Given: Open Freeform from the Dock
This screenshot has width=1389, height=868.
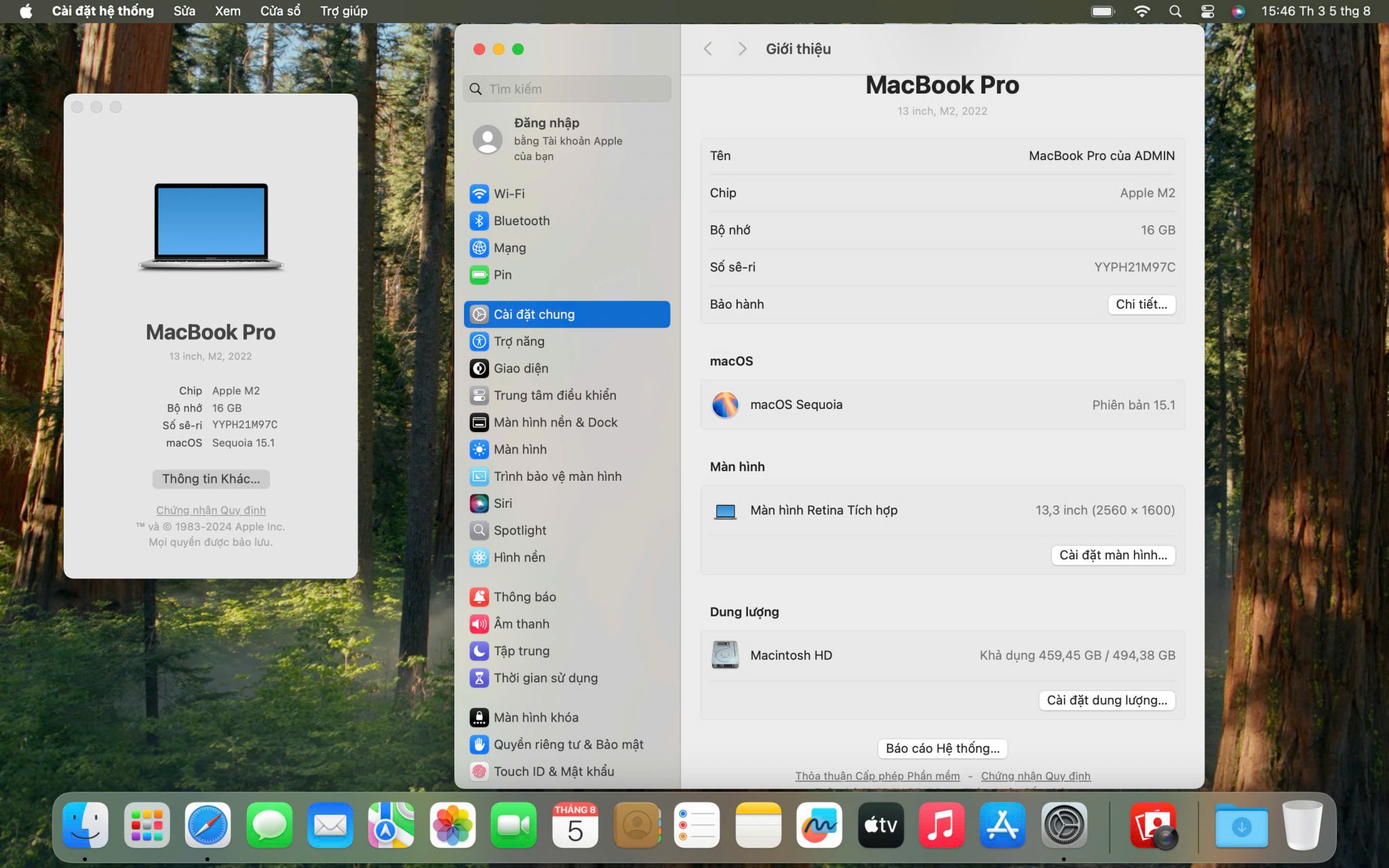Looking at the screenshot, I should [x=819, y=825].
